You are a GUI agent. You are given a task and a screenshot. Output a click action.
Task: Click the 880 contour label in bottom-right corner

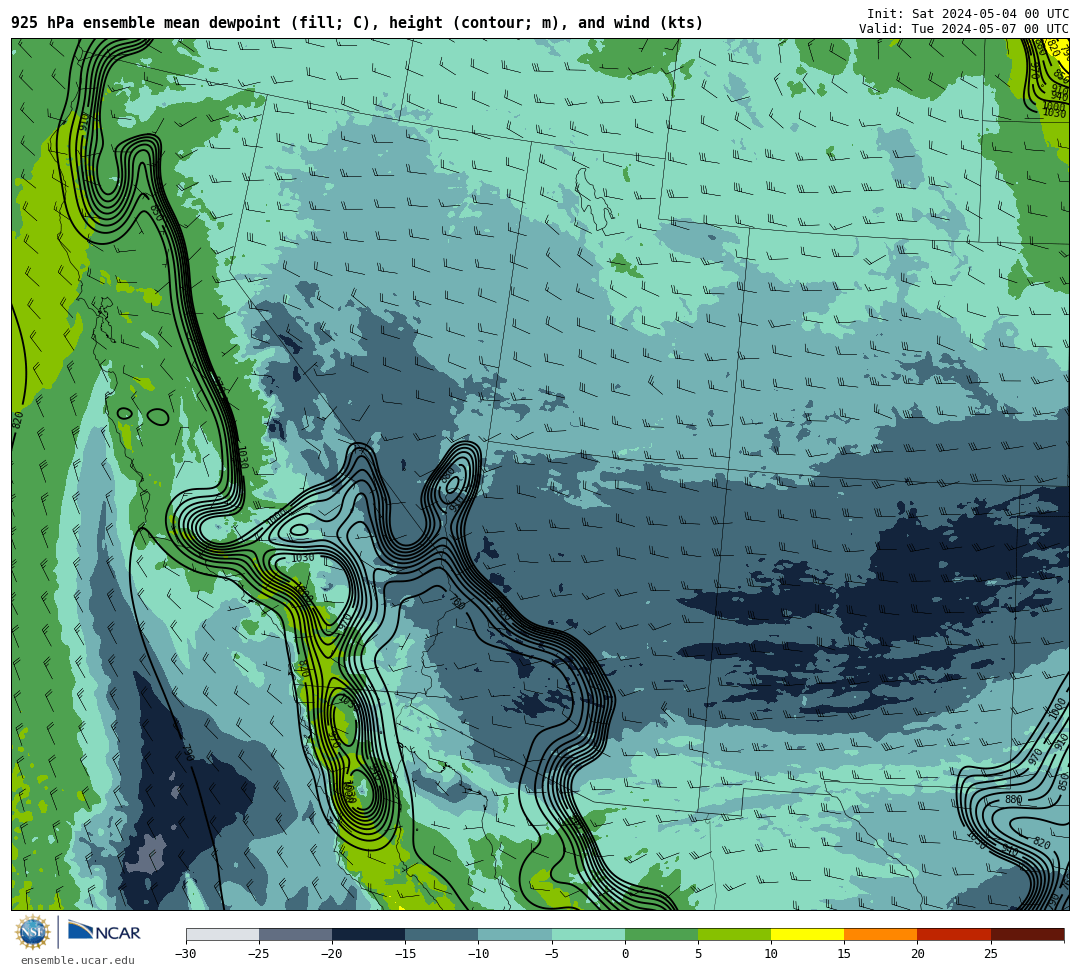pos(1013,799)
